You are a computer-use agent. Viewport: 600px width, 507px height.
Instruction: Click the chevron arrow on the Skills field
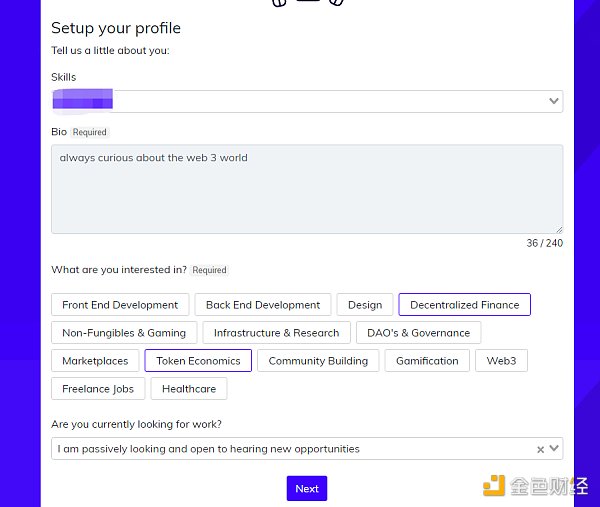[x=554, y=101]
